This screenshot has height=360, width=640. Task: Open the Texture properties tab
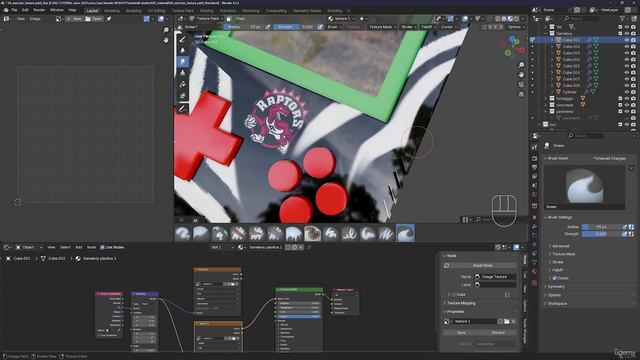click(x=535, y=282)
